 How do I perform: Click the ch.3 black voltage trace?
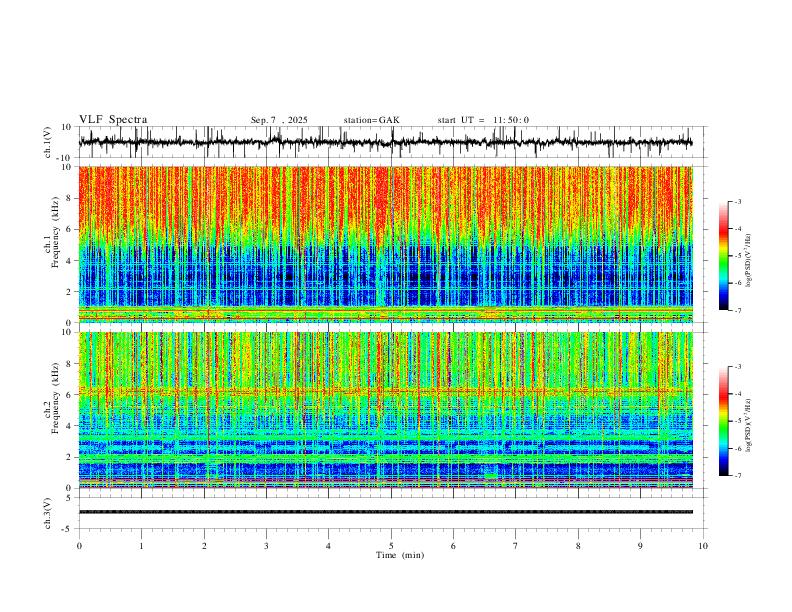[385, 512]
